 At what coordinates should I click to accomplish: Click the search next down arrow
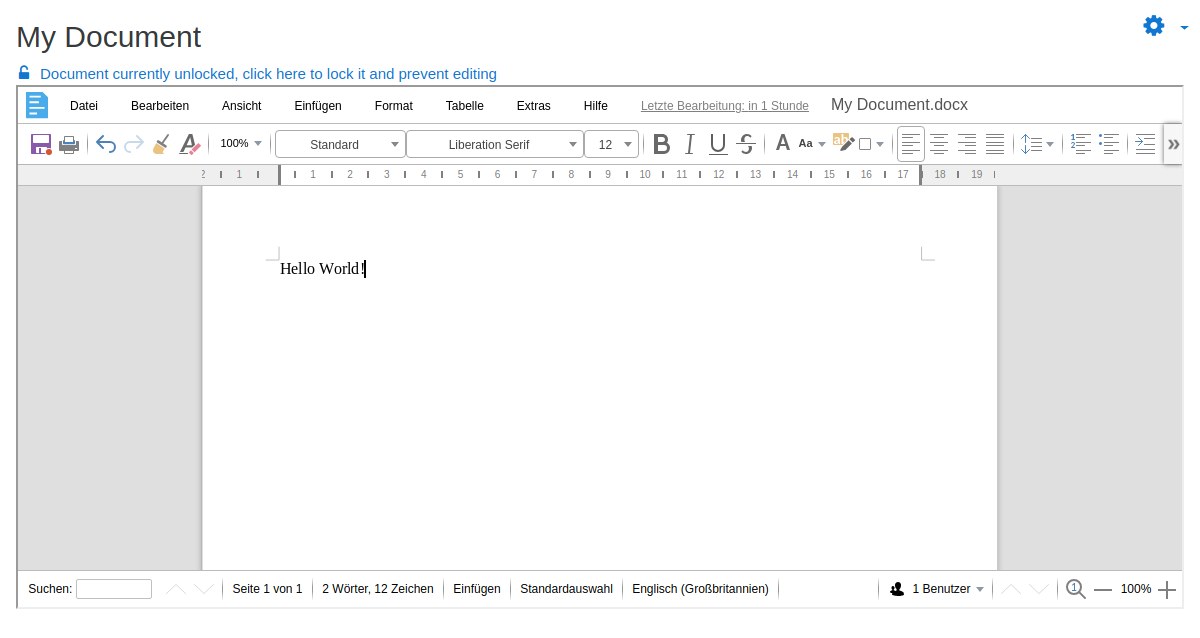tap(204, 589)
